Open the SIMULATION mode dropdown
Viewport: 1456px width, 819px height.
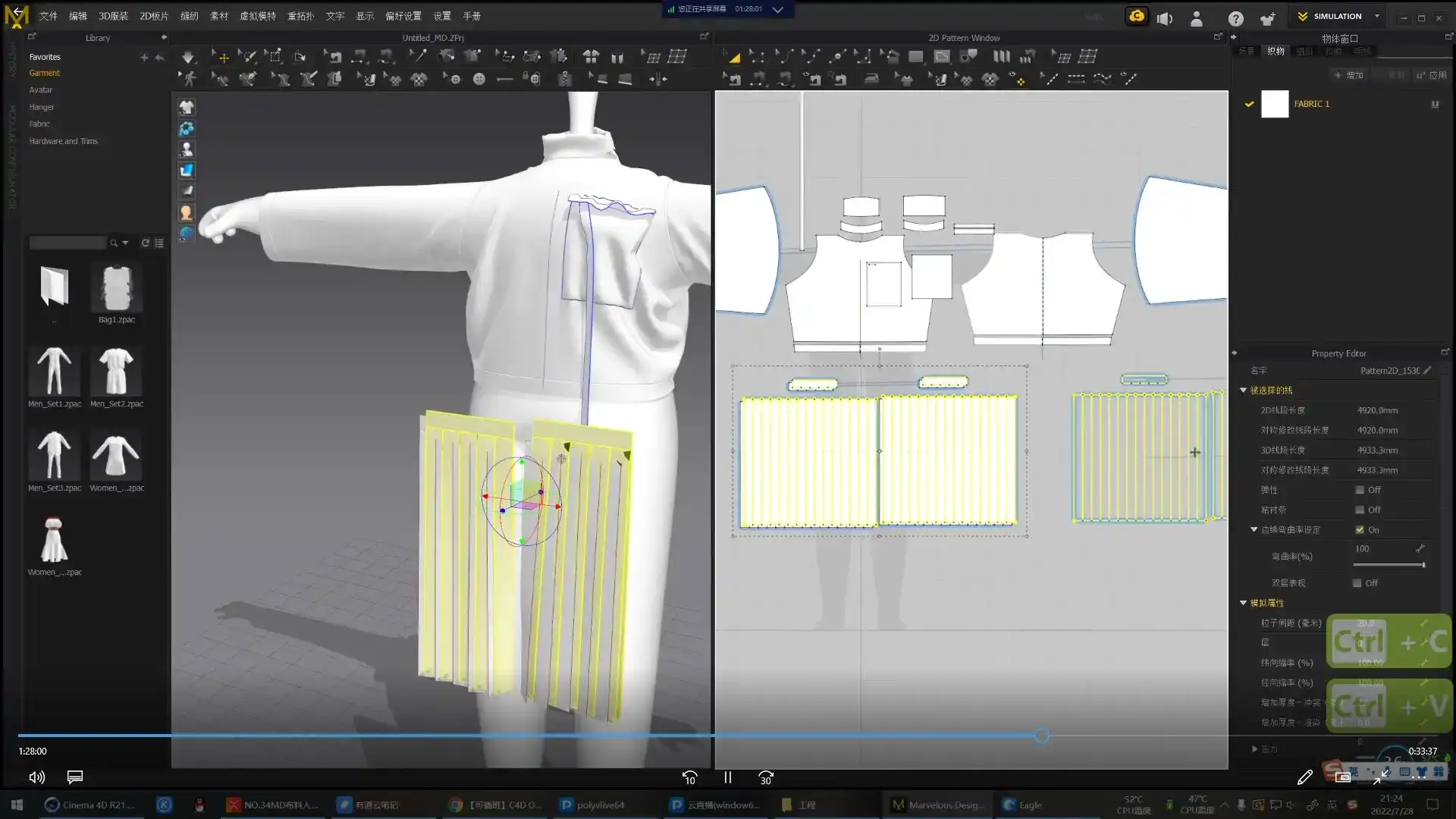tap(1377, 16)
